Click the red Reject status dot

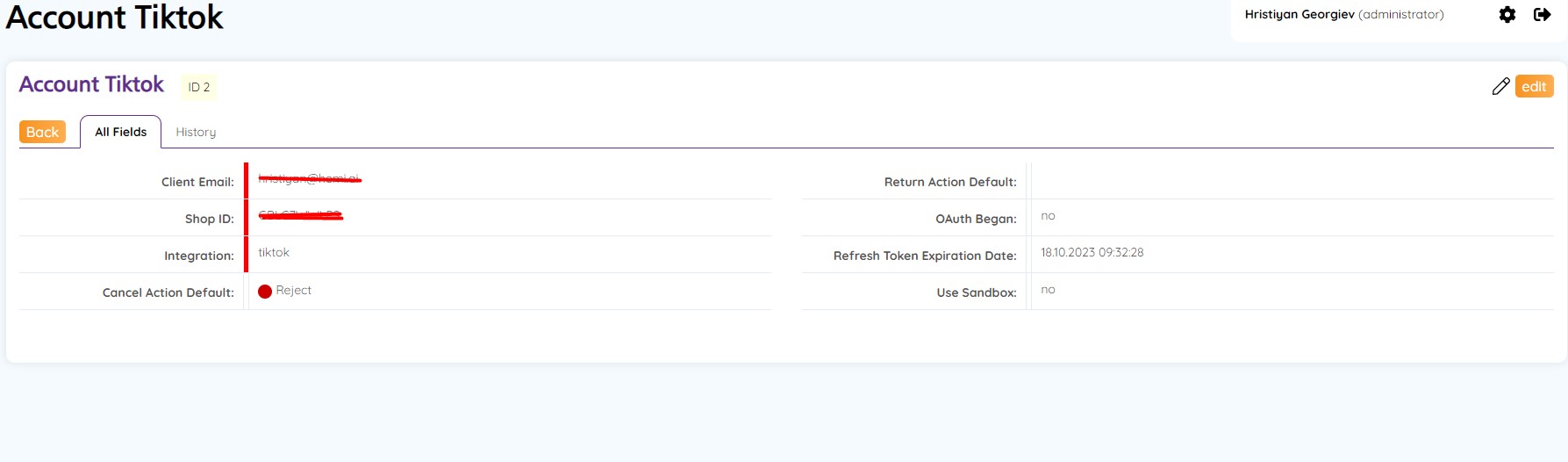[x=265, y=291]
